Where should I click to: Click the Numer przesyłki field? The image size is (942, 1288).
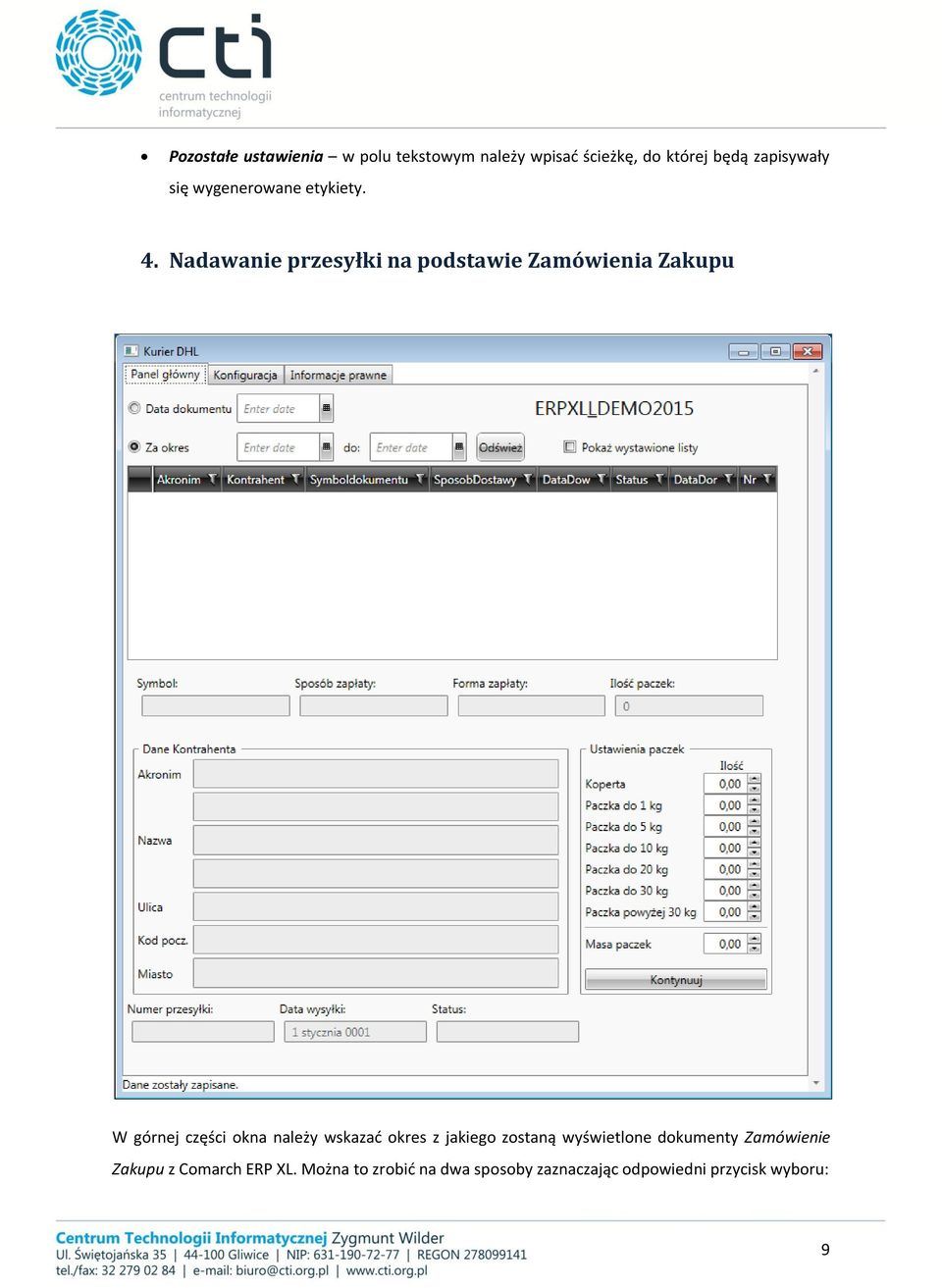[x=203, y=1032]
